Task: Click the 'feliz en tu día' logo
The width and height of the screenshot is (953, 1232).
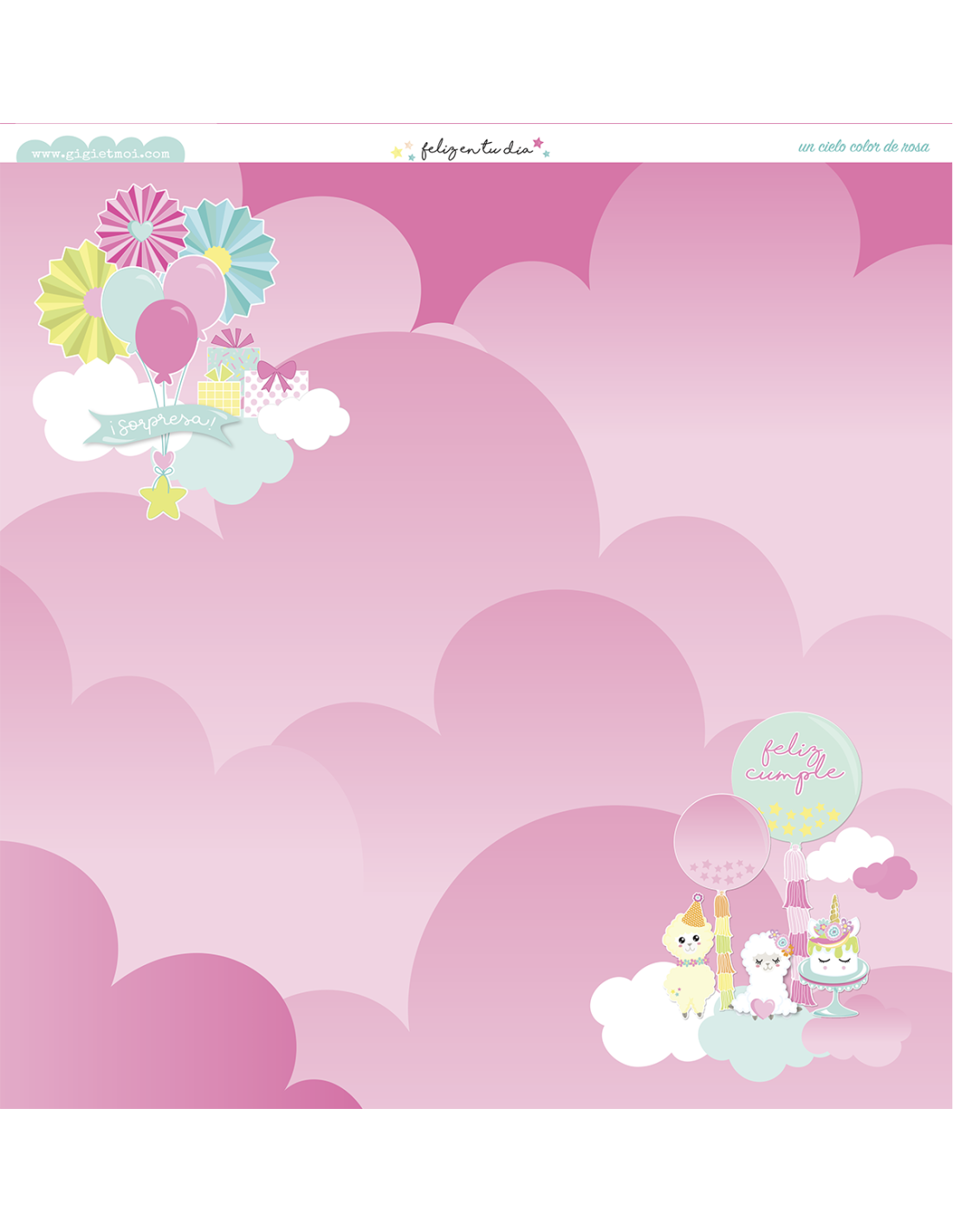Action: coord(471,149)
